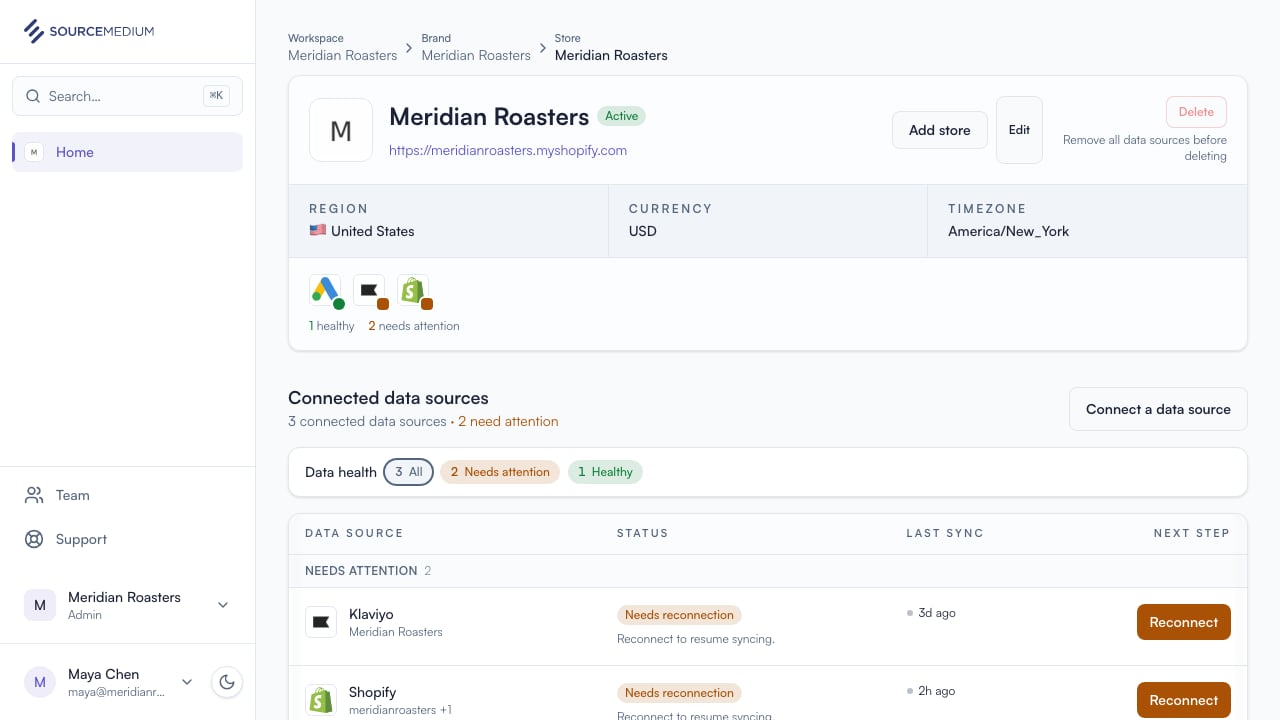Screen dimensions: 1280x720
Task: Click the Klaviyo row logo icon
Action: (x=321, y=622)
